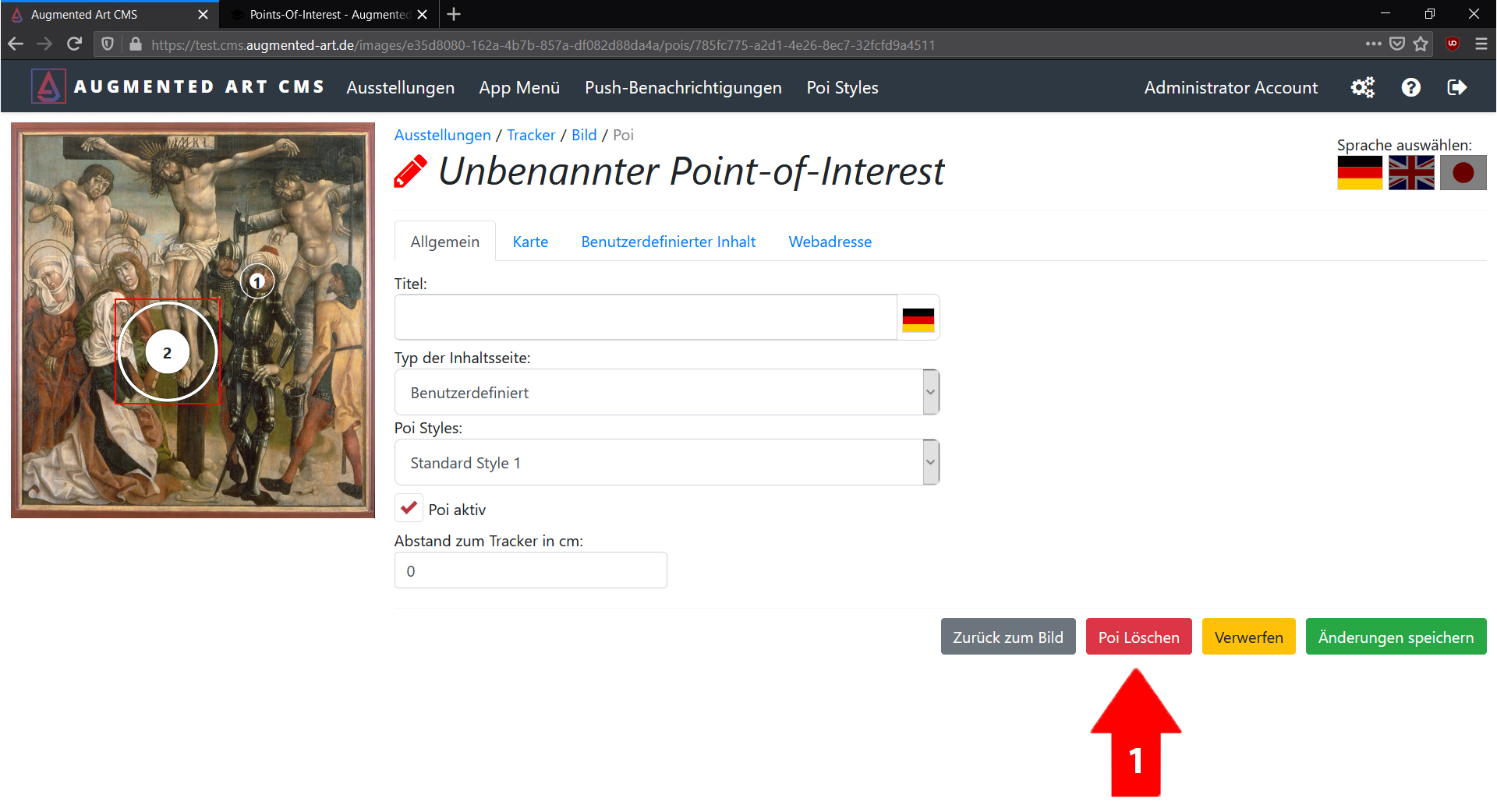Open Poi Styles Standard Style 1 dropdown

pyautogui.click(x=667, y=462)
